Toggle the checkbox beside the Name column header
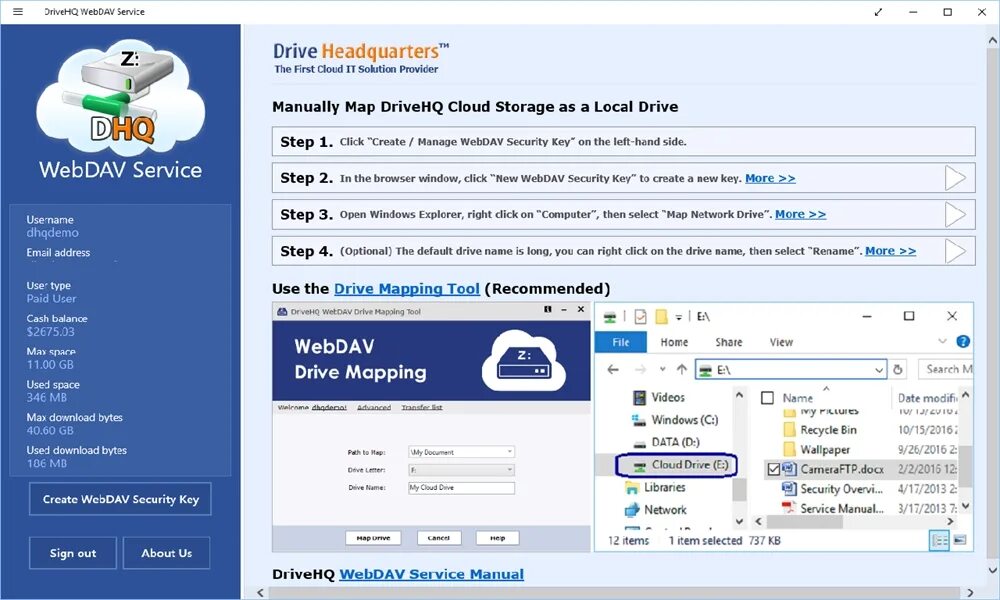This screenshot has height=600, width=1000. tap(768, 398)
